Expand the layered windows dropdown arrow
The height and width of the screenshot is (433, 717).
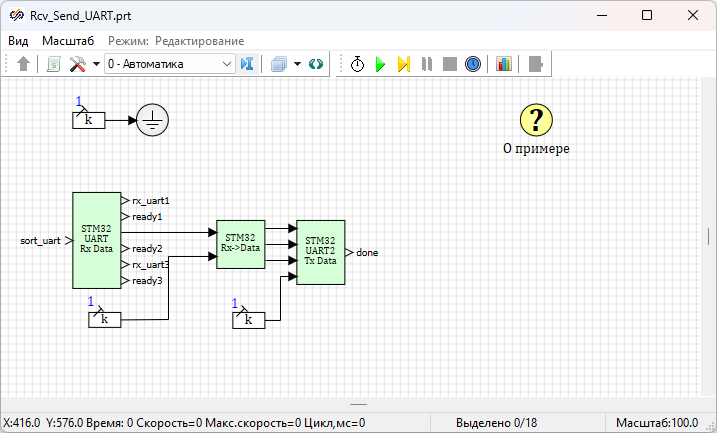pos(298,64)
